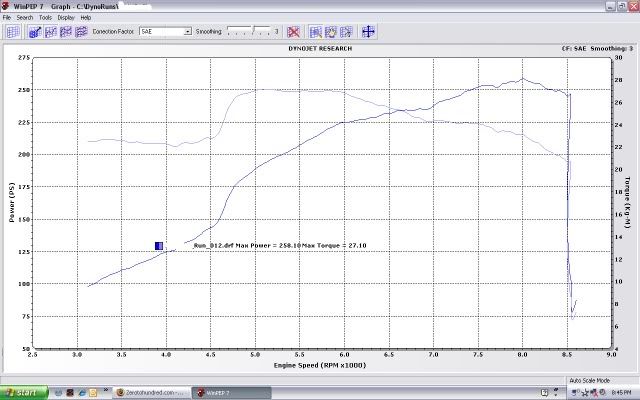Open the Display menu
640x400 pixels.
(x=66, y=18)
